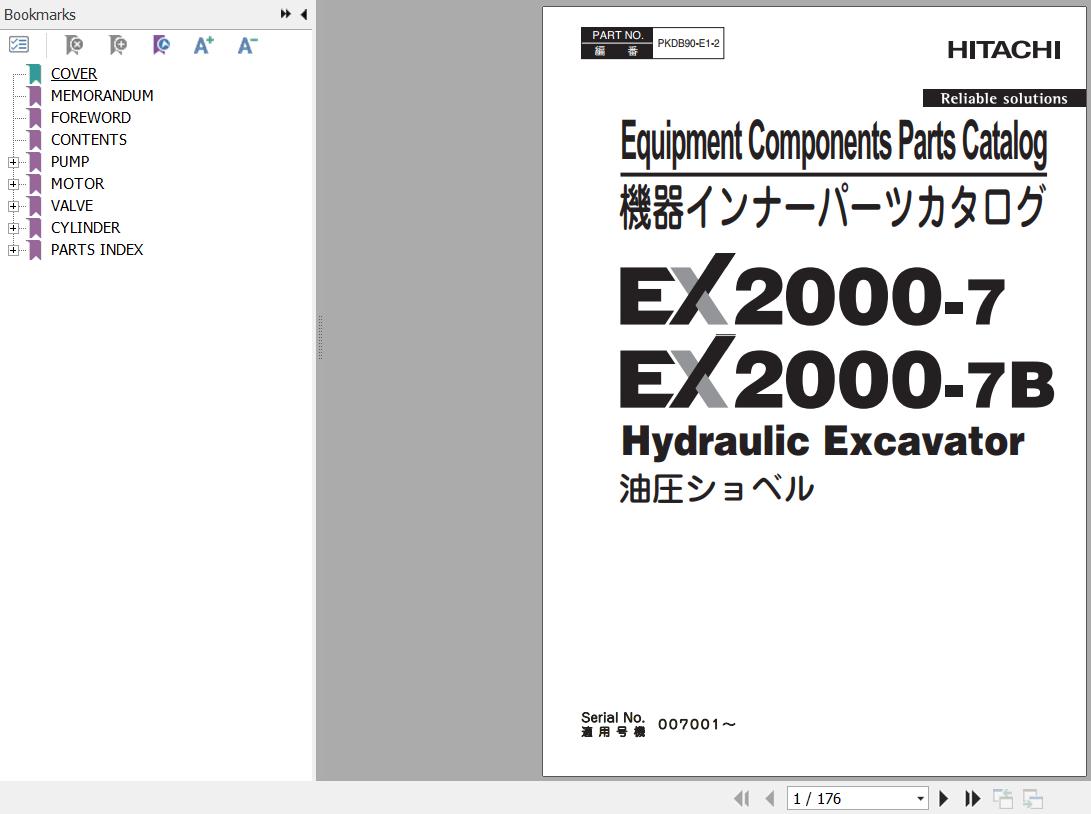Go to the CONTENTS bookmark
The width and height of the screenshot is (1091, 814).
88,140
